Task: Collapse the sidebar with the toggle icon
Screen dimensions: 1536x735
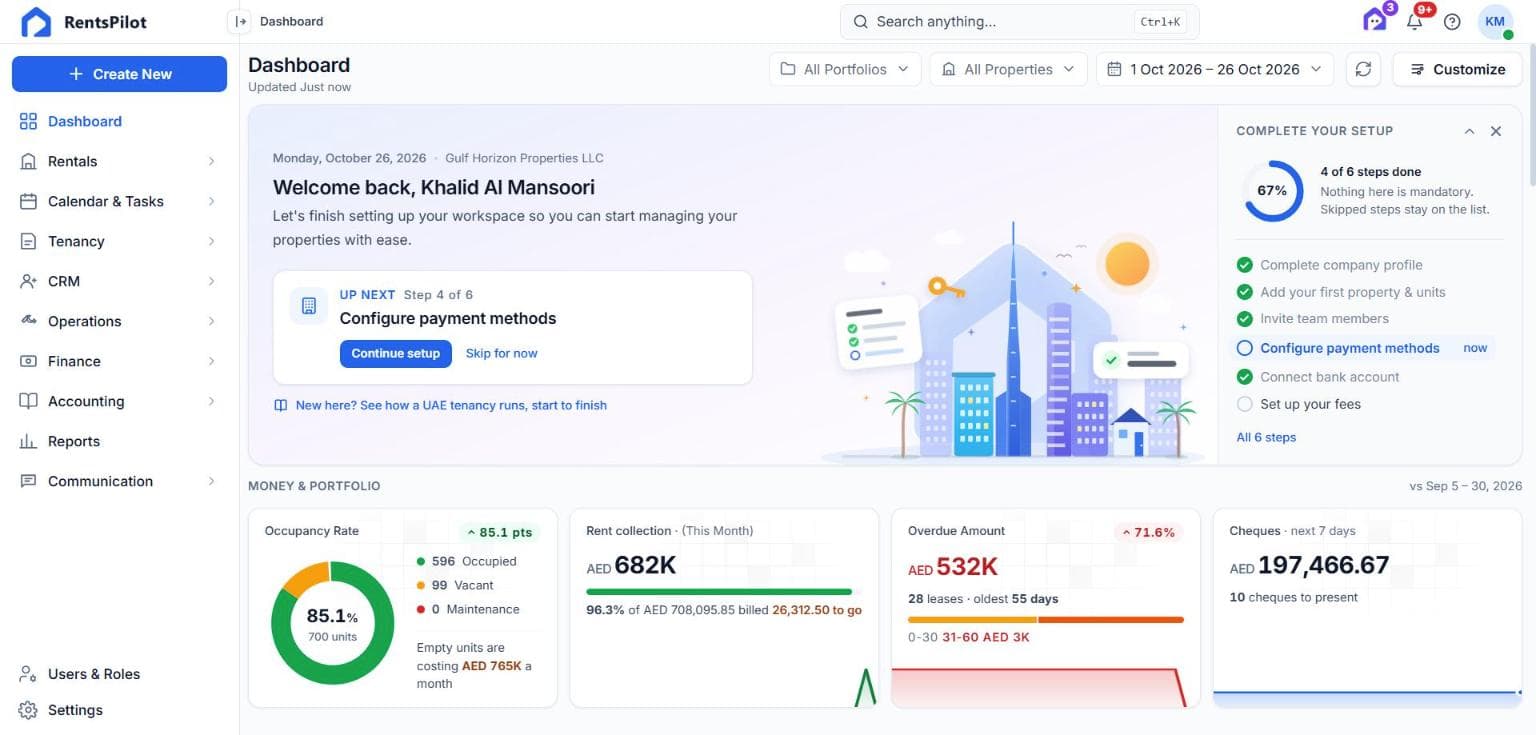Action: pyautogui.click(x=240, y=21)
